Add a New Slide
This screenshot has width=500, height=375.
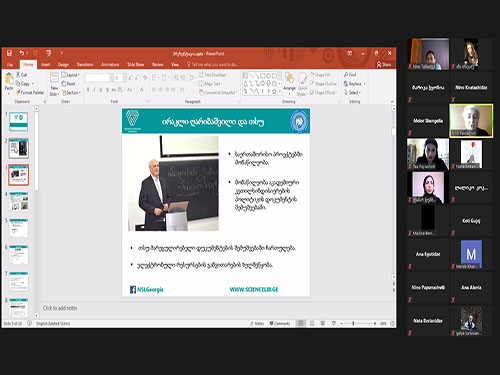(54, 85)
